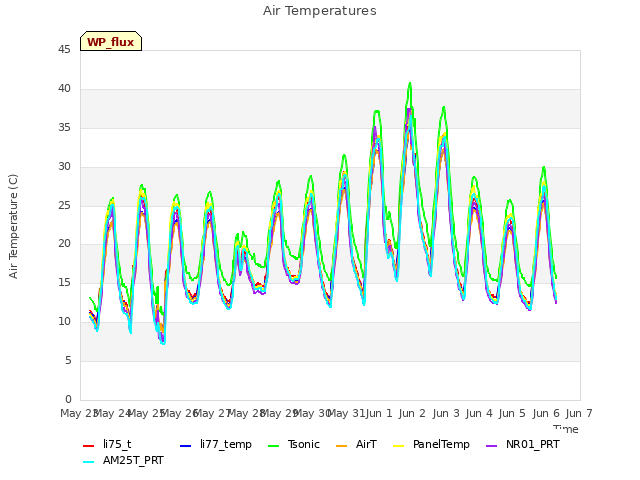The width and height of the screenshot is (640, 480).
Task: Click the yellow PanelTemp legend swatch
Action: click(399, 446)
